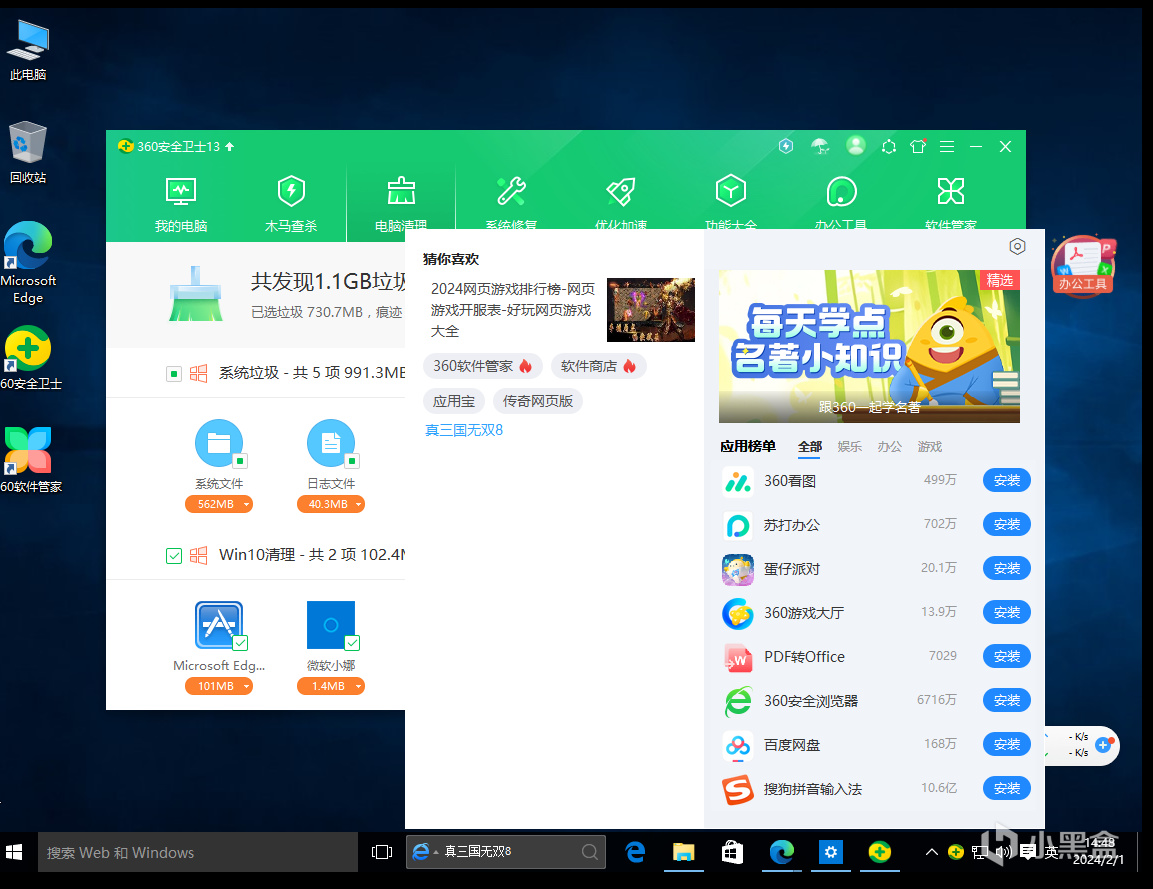
Task: Install 搜狗拼音输入法
Action: pos(1007,789)
